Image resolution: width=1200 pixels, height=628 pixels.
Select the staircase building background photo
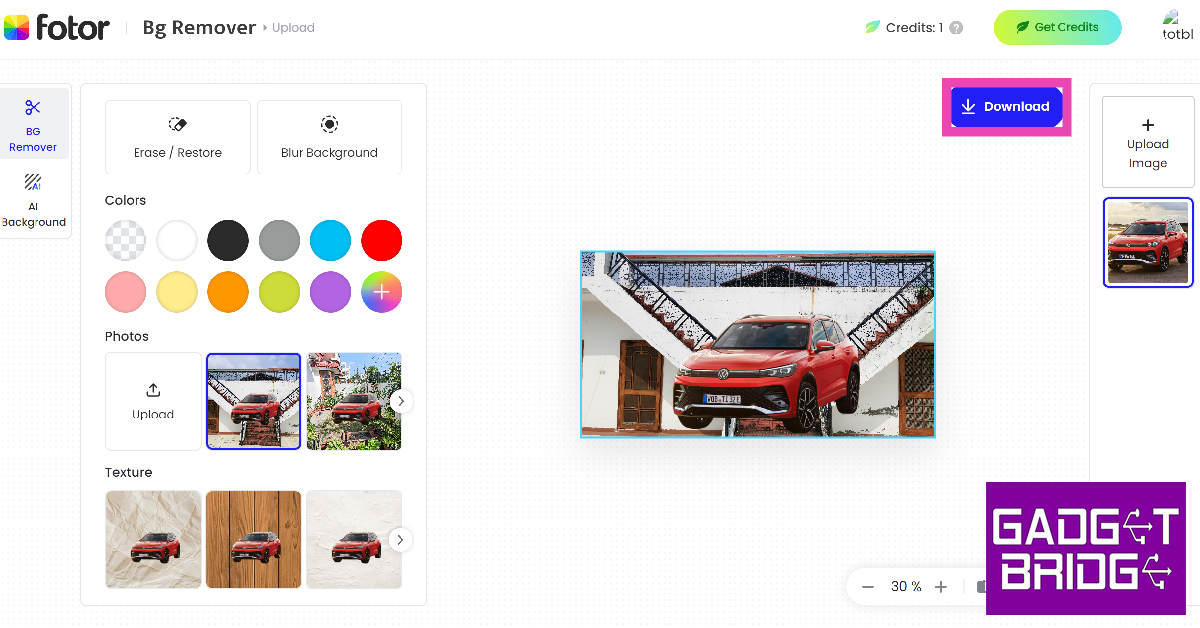click(x=253, y=401)
